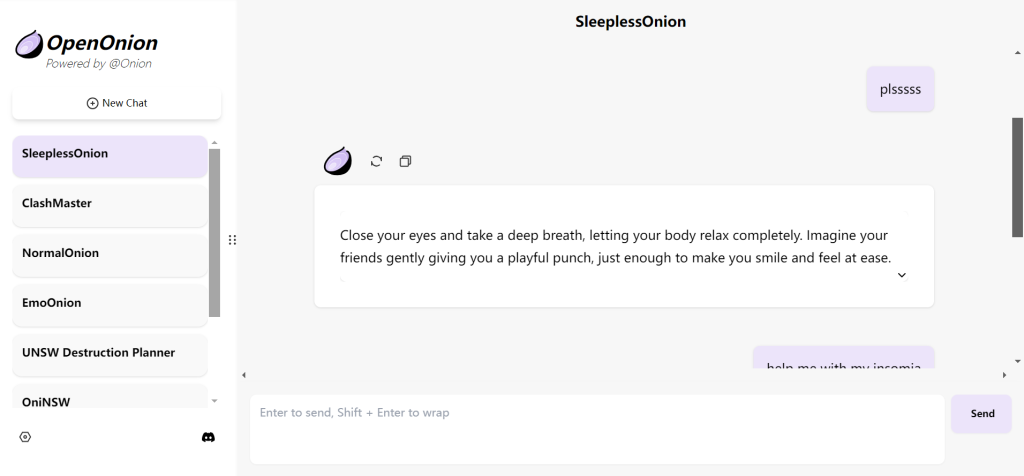
Task: Click the chat list scroll-up arrow
Action: (214, 143)
